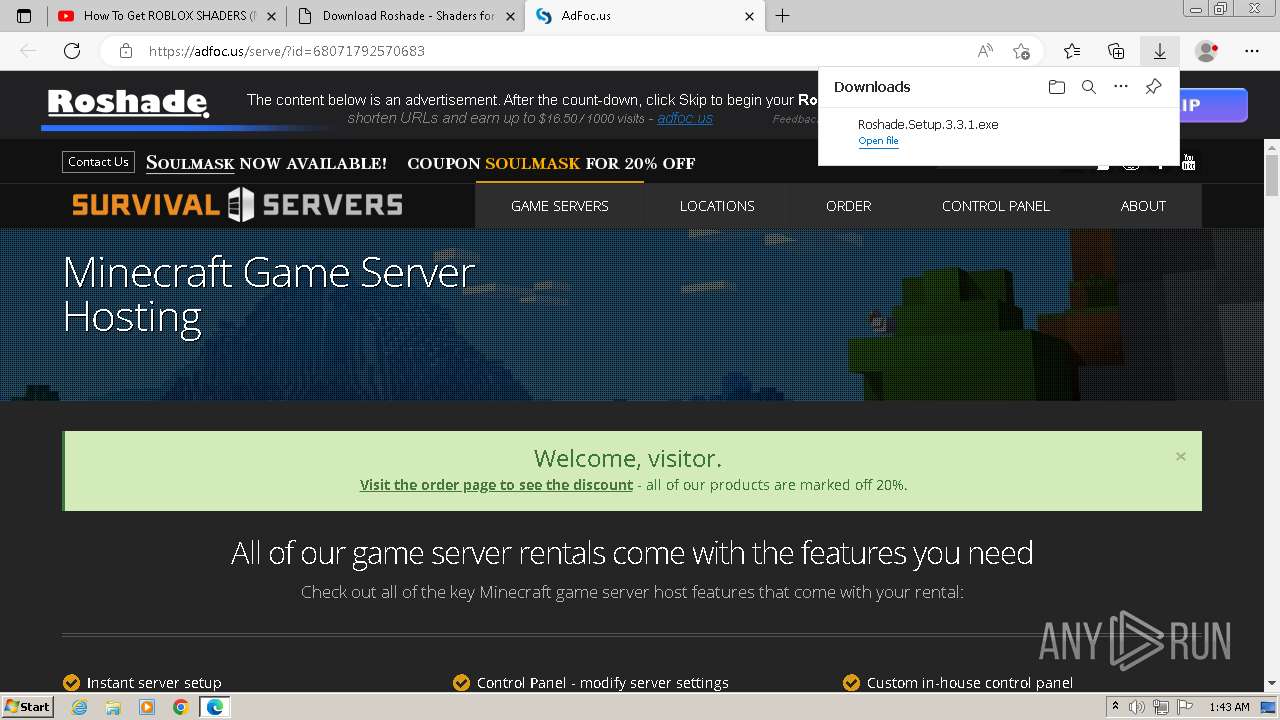The height and width of the screenshot is (720, 1280).
Task: Click the taskbar clock showing 1:43 AM
Action: tap(1229, 707)
